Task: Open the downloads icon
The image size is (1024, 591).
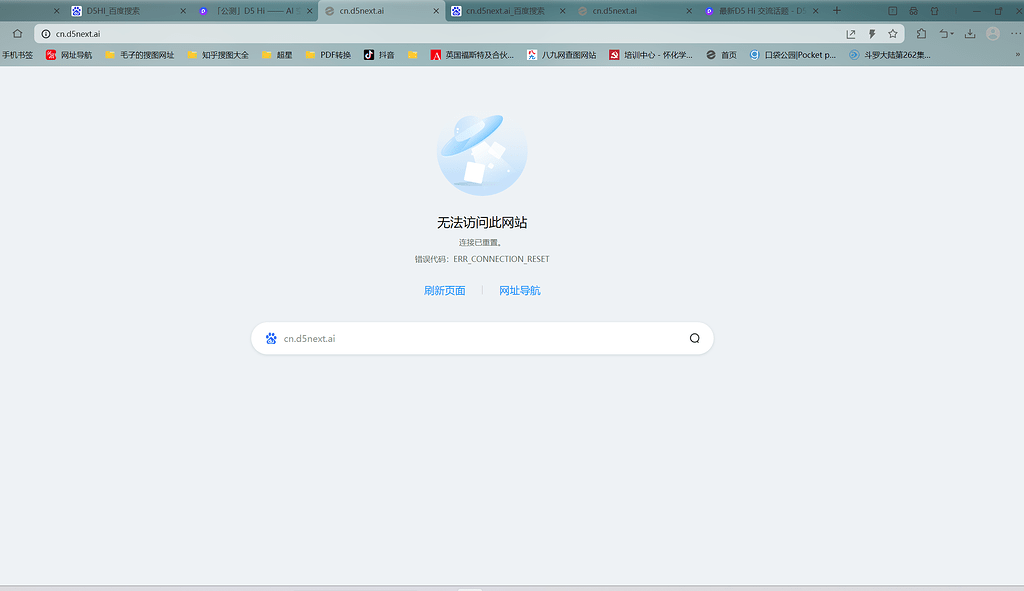Action: (x=970, y=33)
